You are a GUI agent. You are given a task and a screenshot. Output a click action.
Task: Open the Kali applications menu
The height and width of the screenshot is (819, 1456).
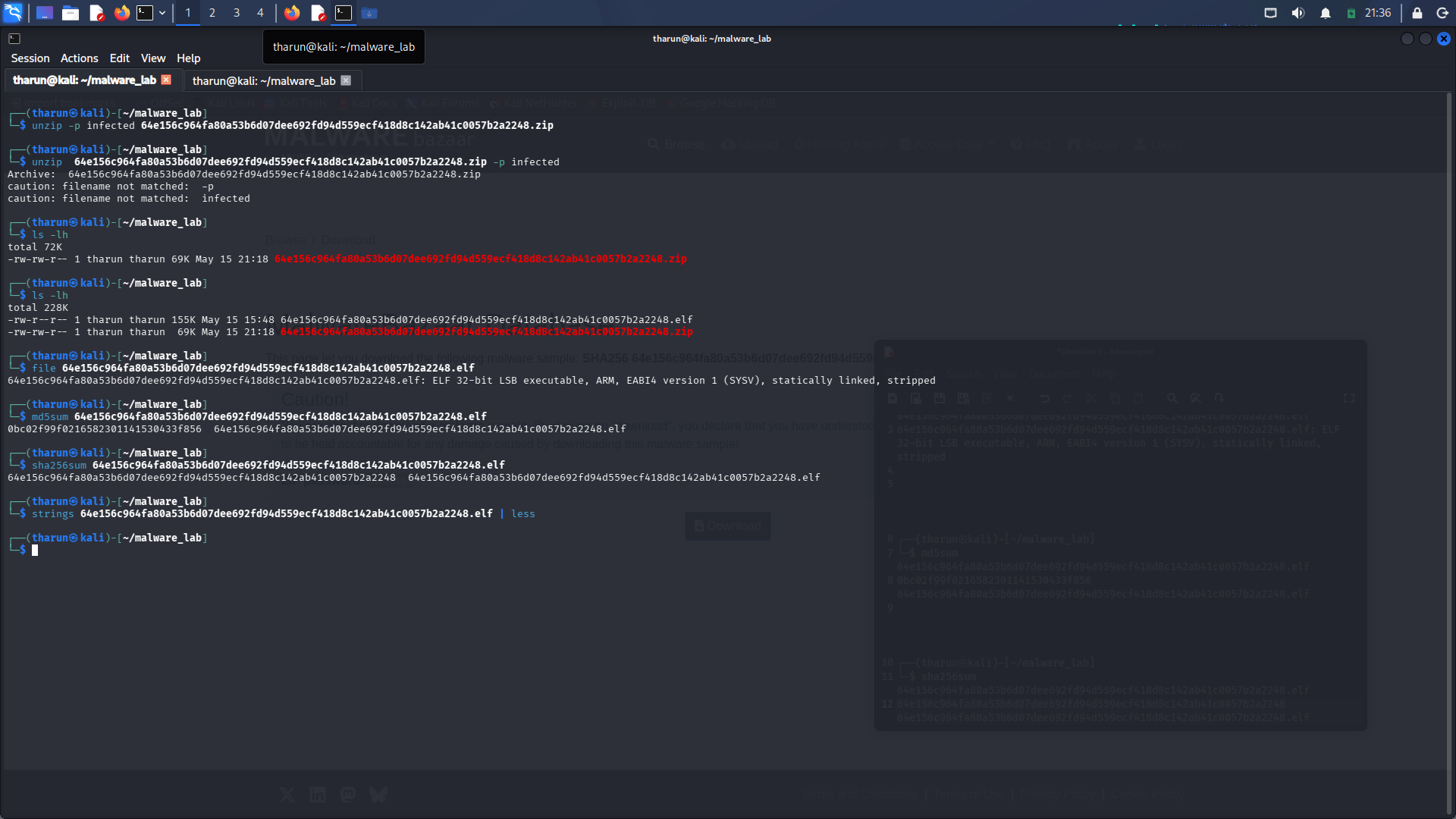pos(13,13)
